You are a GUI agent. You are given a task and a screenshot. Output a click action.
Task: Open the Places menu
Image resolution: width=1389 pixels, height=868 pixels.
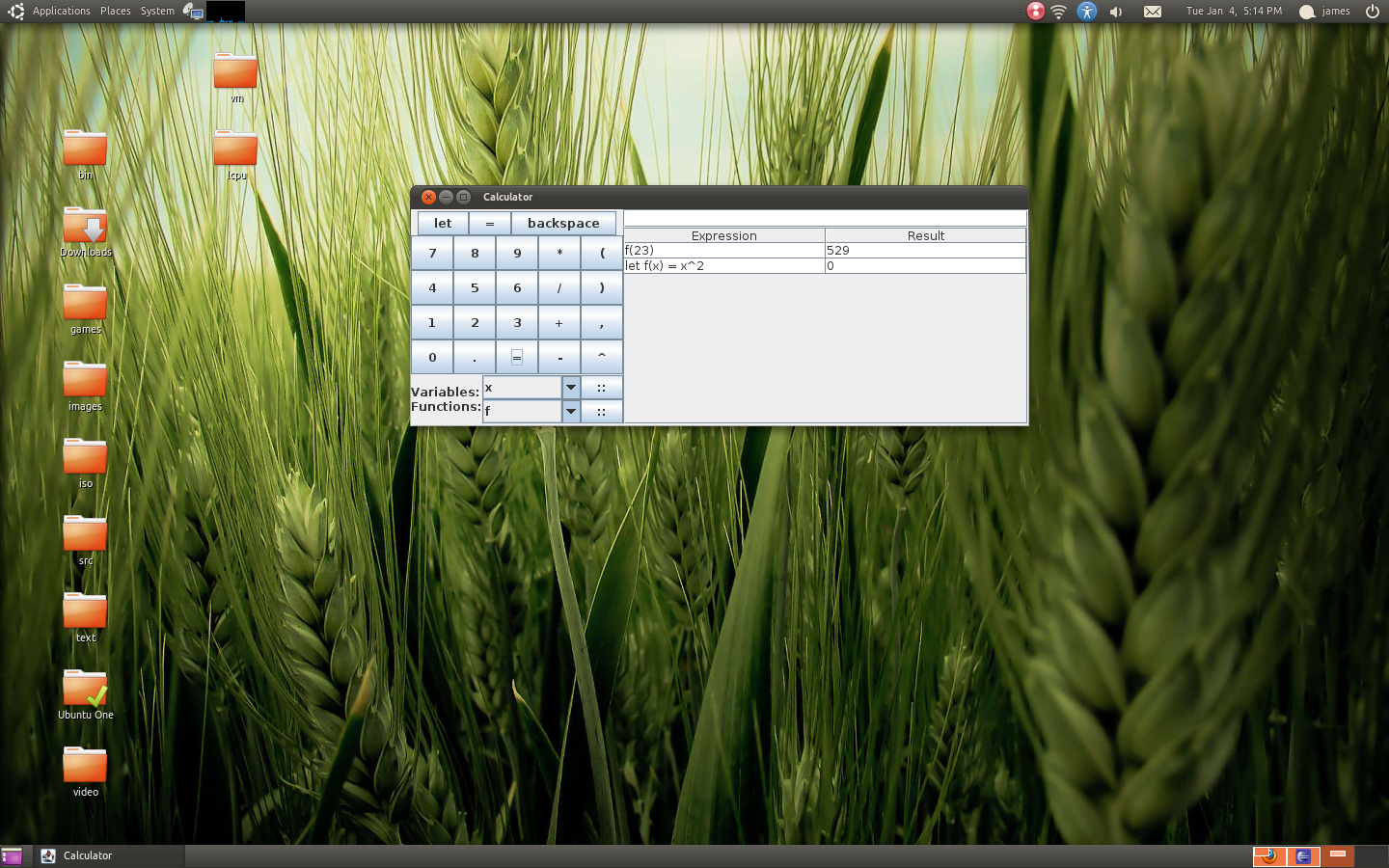115,12
